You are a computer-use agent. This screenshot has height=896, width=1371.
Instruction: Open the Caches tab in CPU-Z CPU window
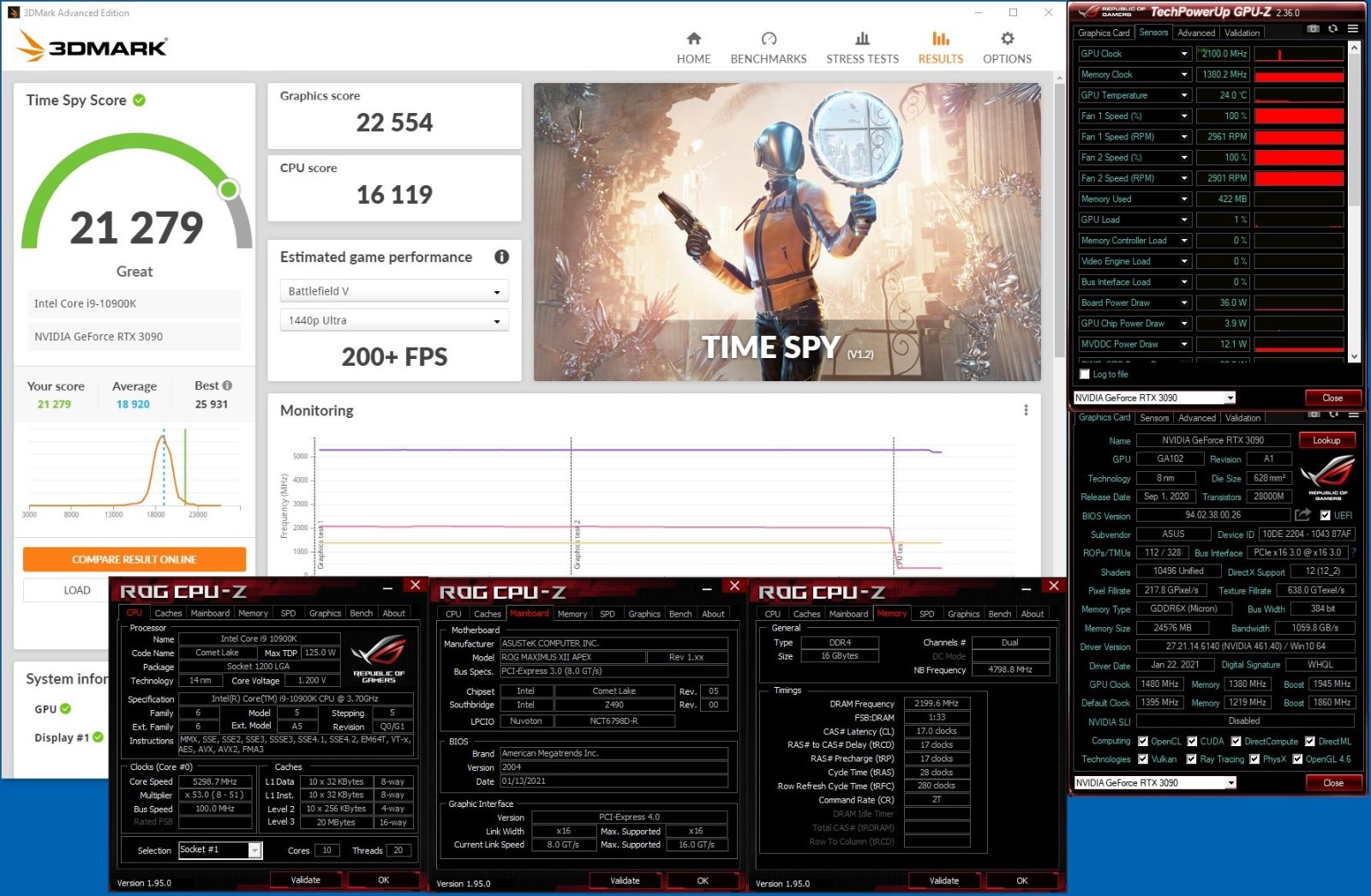(168, 613)
